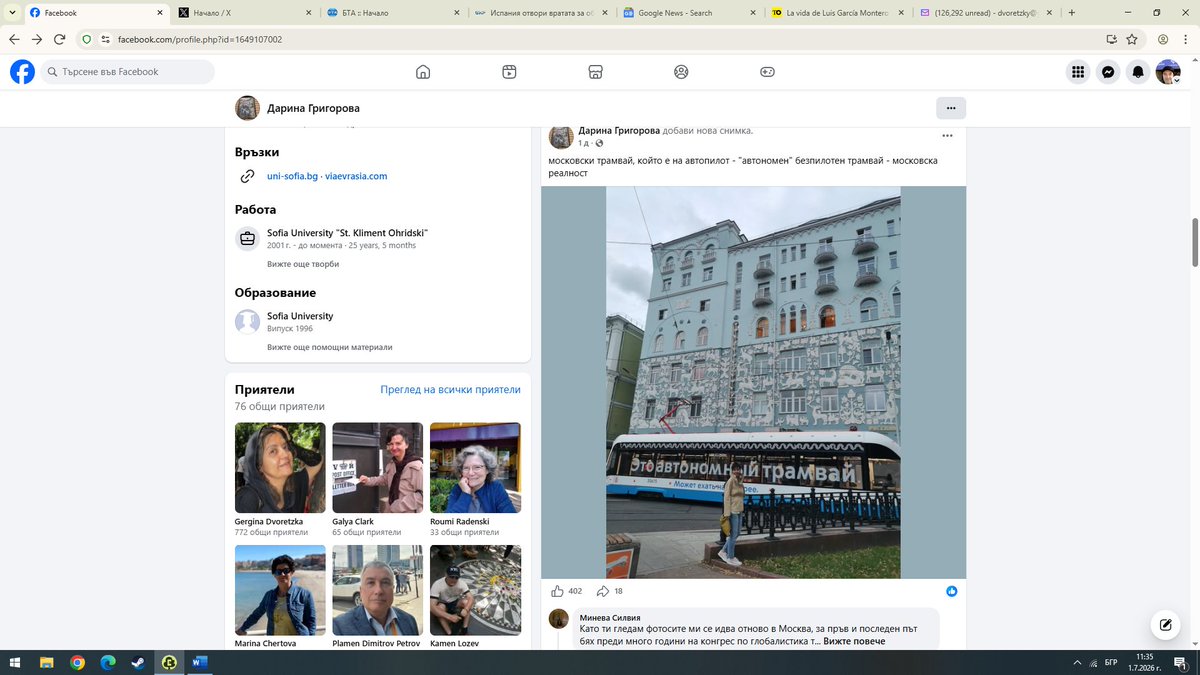Open the Groups/Friends profile icon in top nav
The width and height of the screenshot is (1200, 675).
681,72
